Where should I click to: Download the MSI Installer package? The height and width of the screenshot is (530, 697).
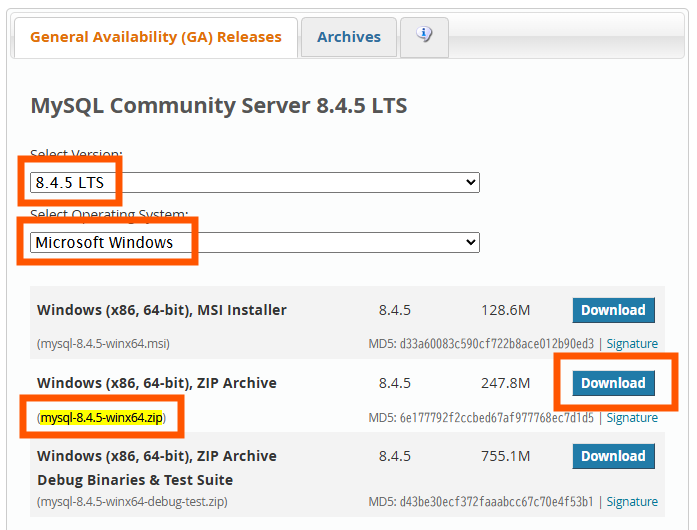(x=613, y=310)
